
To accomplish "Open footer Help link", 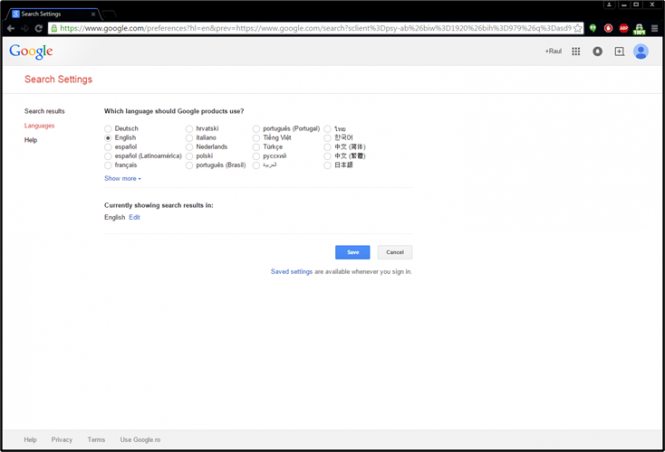I will click(30, 440).
